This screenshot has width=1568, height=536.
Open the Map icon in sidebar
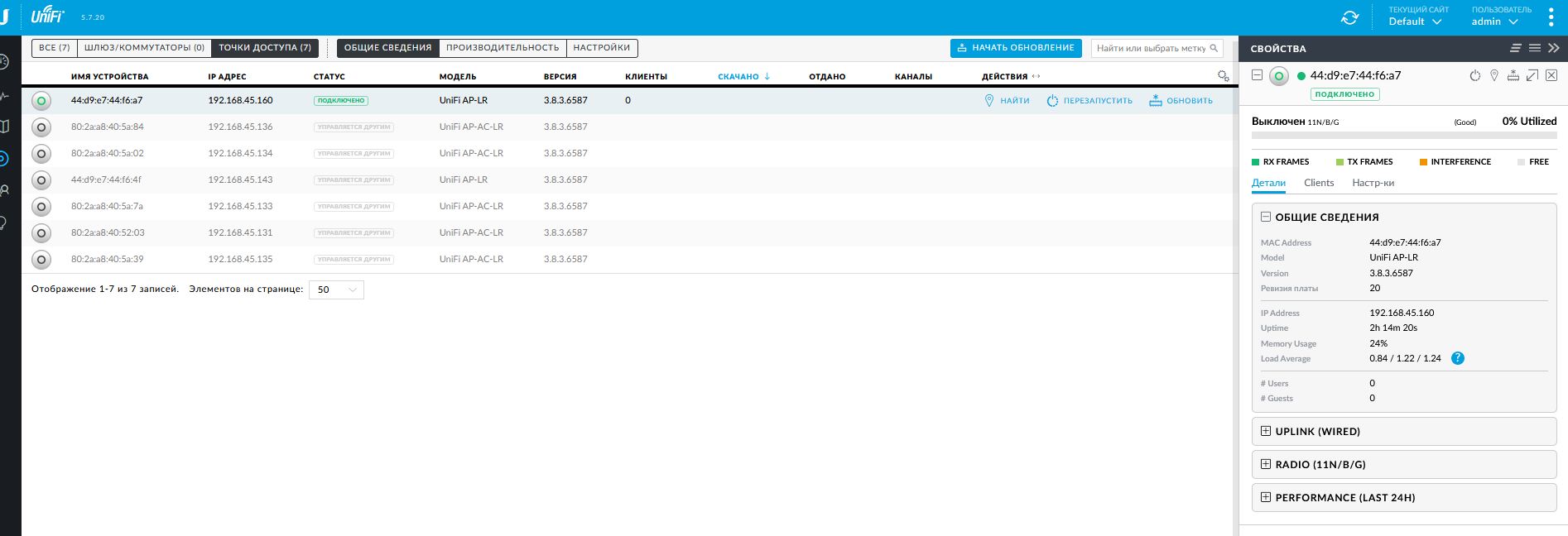[x=4, y=127]
